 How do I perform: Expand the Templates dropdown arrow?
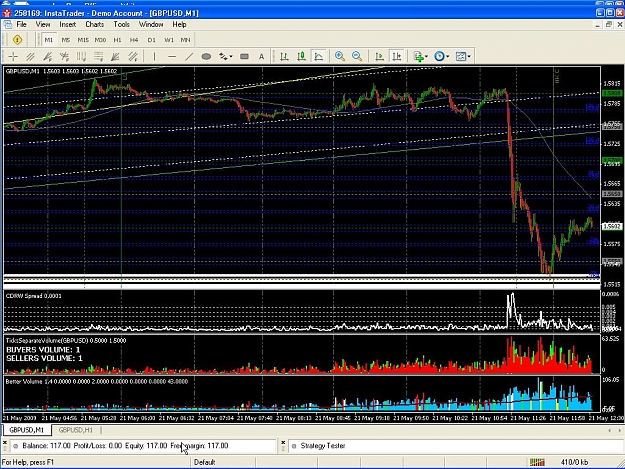469,57
